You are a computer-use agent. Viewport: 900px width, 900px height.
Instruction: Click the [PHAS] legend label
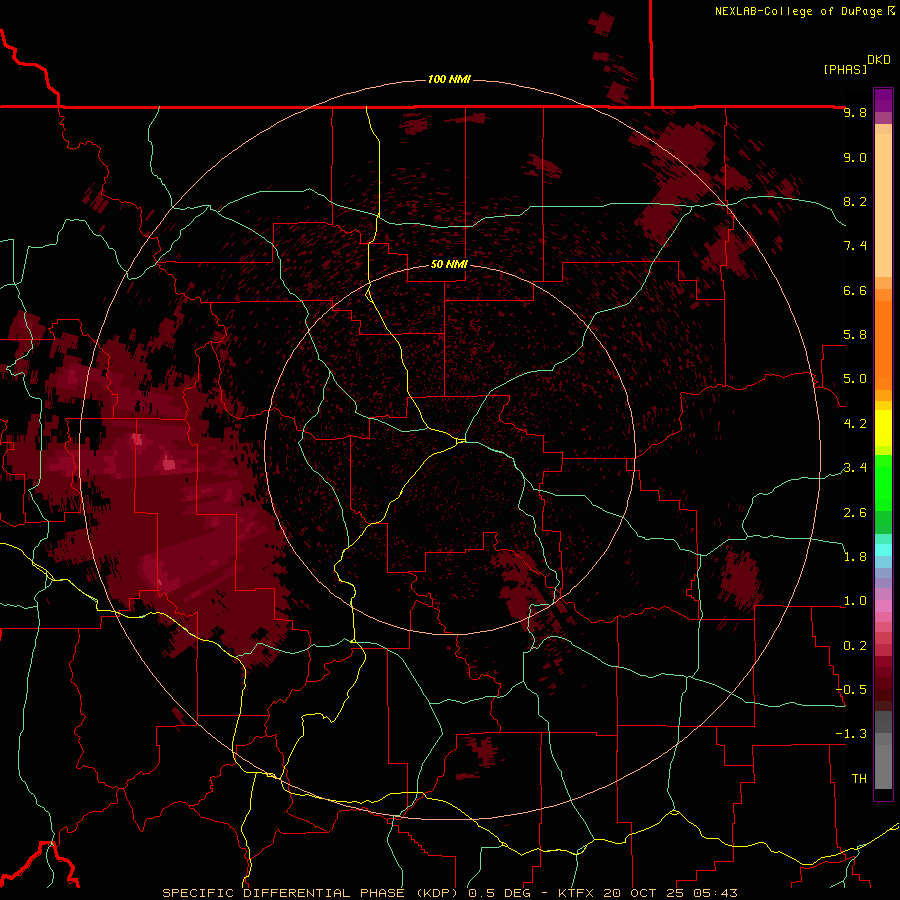click(x=845, y=69)
